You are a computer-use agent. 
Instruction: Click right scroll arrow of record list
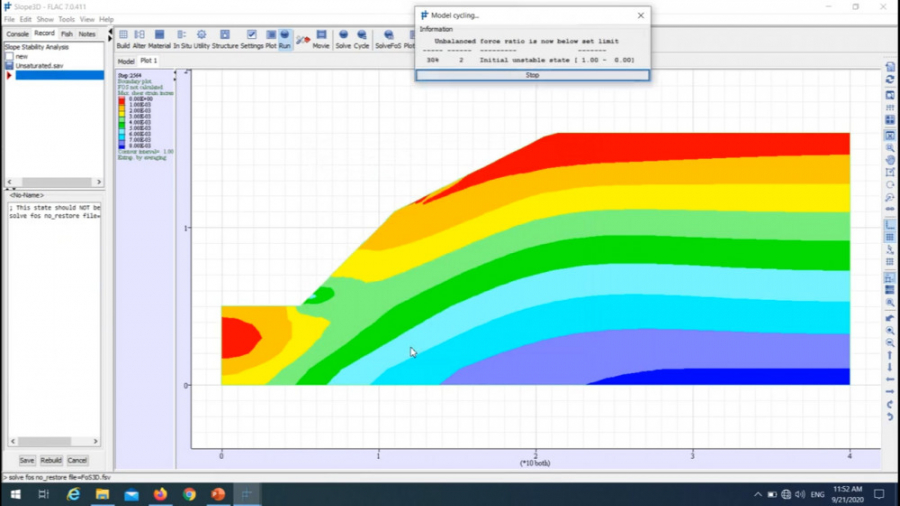point(99,182)
